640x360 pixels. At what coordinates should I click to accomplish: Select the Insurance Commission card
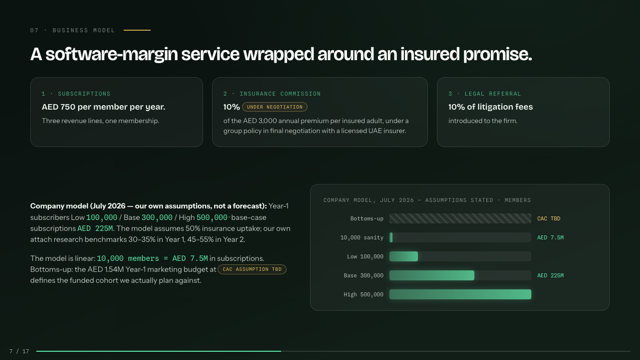tap(320, 112)
